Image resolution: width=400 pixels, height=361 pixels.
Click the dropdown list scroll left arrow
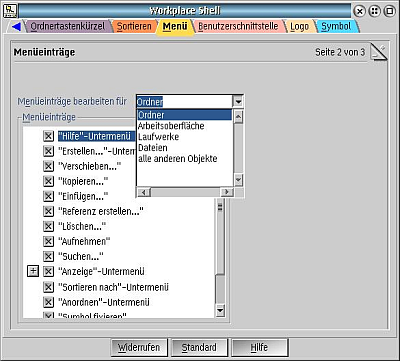[x=144, y=192]
